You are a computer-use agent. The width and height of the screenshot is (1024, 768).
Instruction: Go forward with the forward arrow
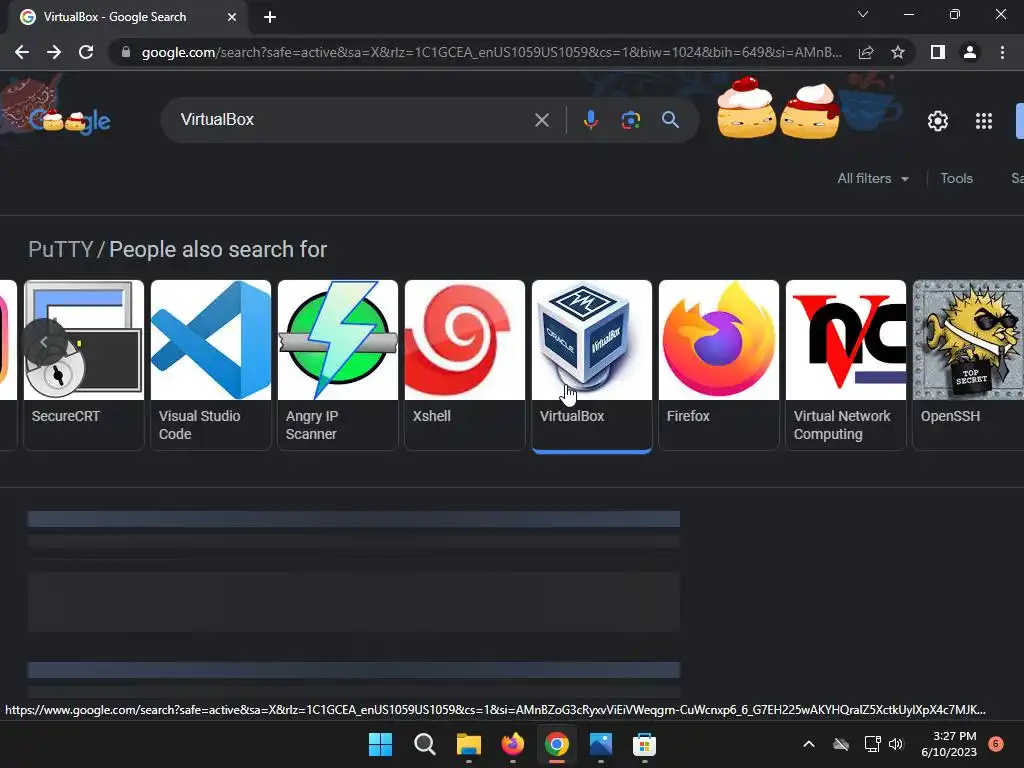(54, 52)
